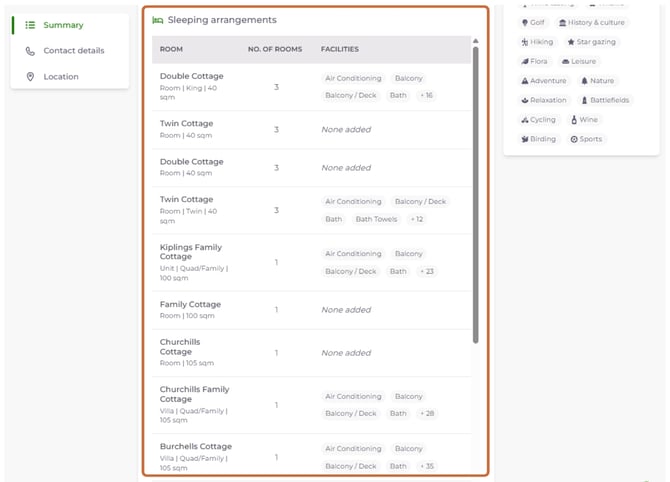
Task: Click the Sports ball icon
Action: [574, 139]
